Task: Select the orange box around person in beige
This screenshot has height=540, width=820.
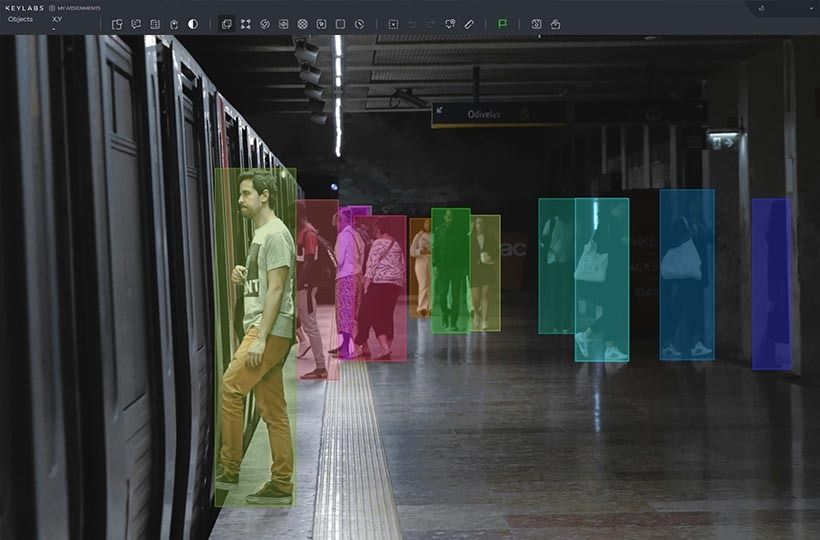Action: 420,268
